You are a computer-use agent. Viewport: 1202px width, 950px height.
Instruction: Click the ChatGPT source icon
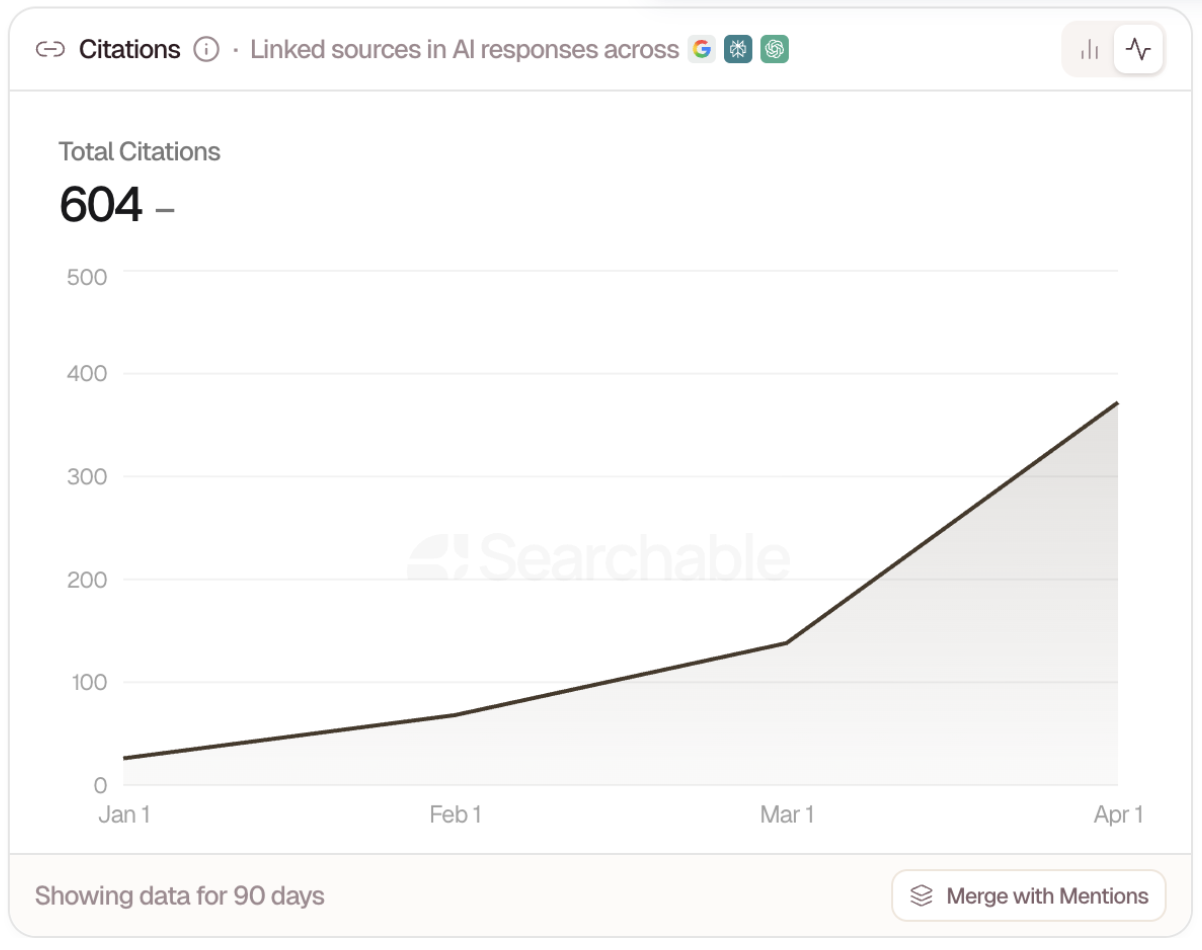pyautogui.click(x=774, y=49)
